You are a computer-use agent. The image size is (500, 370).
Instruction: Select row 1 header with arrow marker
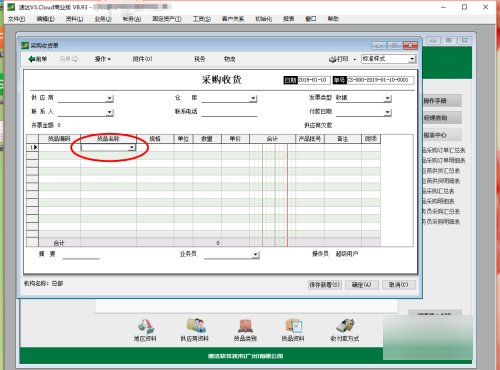point(33,147)
